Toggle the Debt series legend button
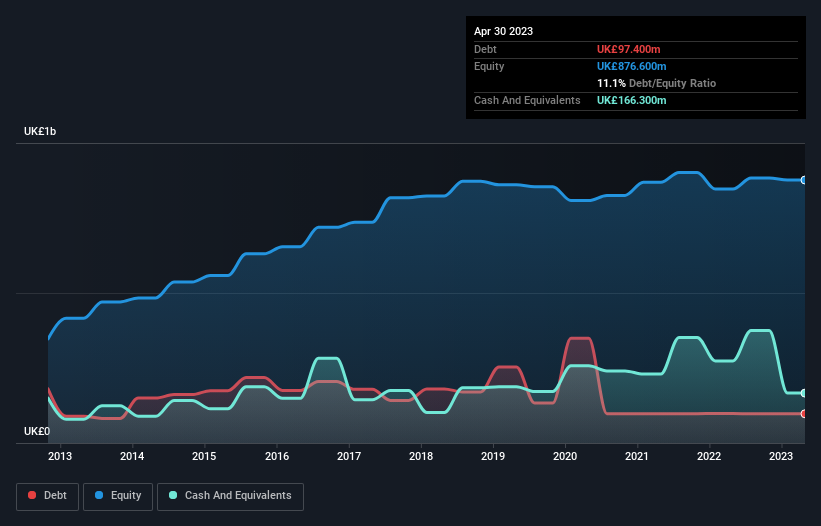This screenshot has height=526, width=821. point(48,496)
